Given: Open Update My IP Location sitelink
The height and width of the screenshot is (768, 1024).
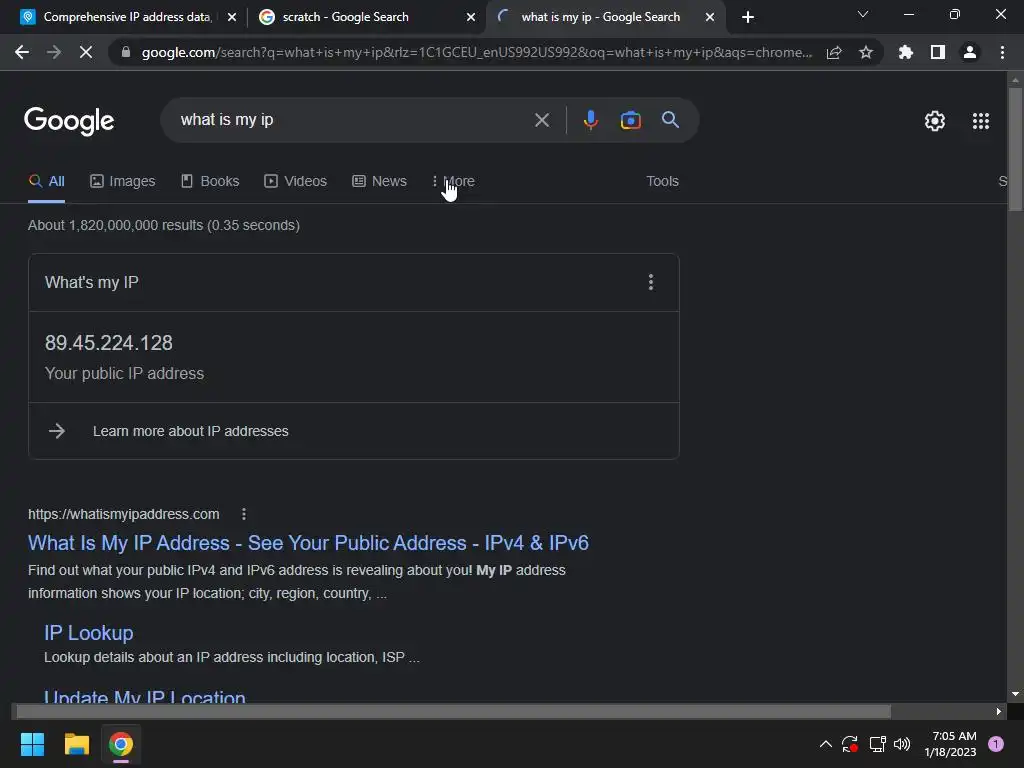Looking at the screenshot, I should tap(145, 696).
